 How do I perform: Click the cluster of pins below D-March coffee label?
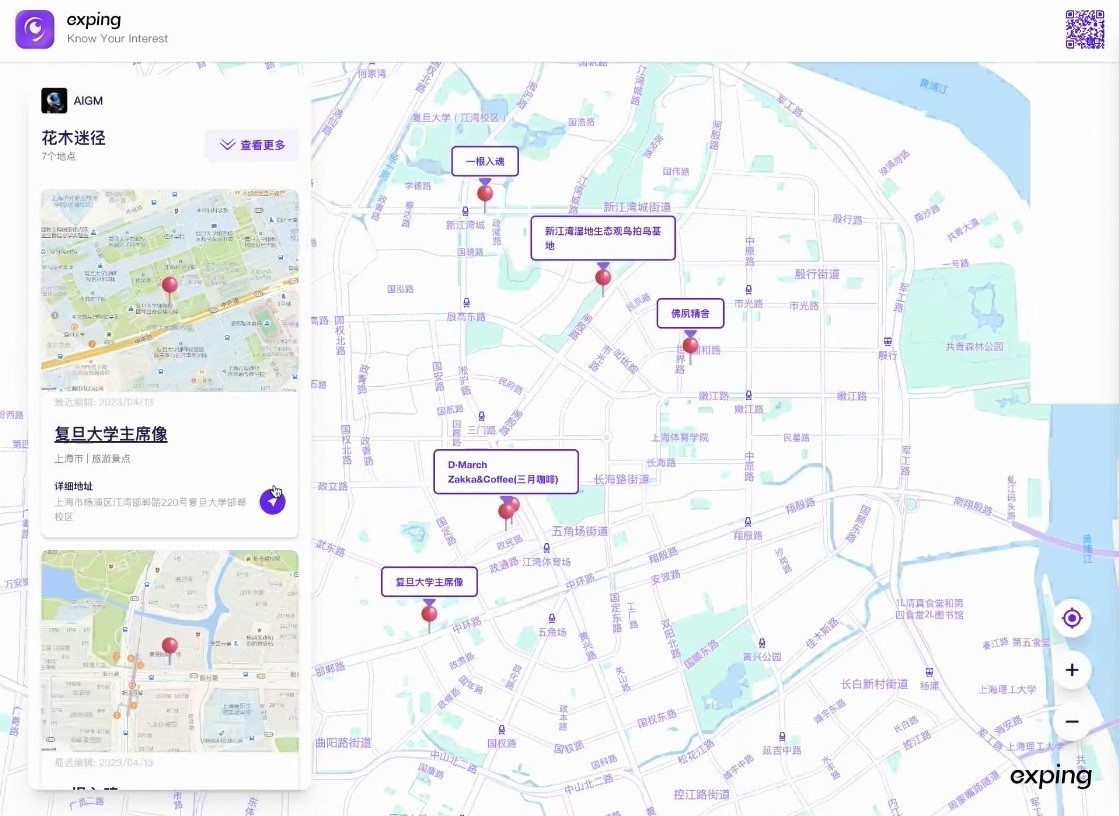point(508,509)
